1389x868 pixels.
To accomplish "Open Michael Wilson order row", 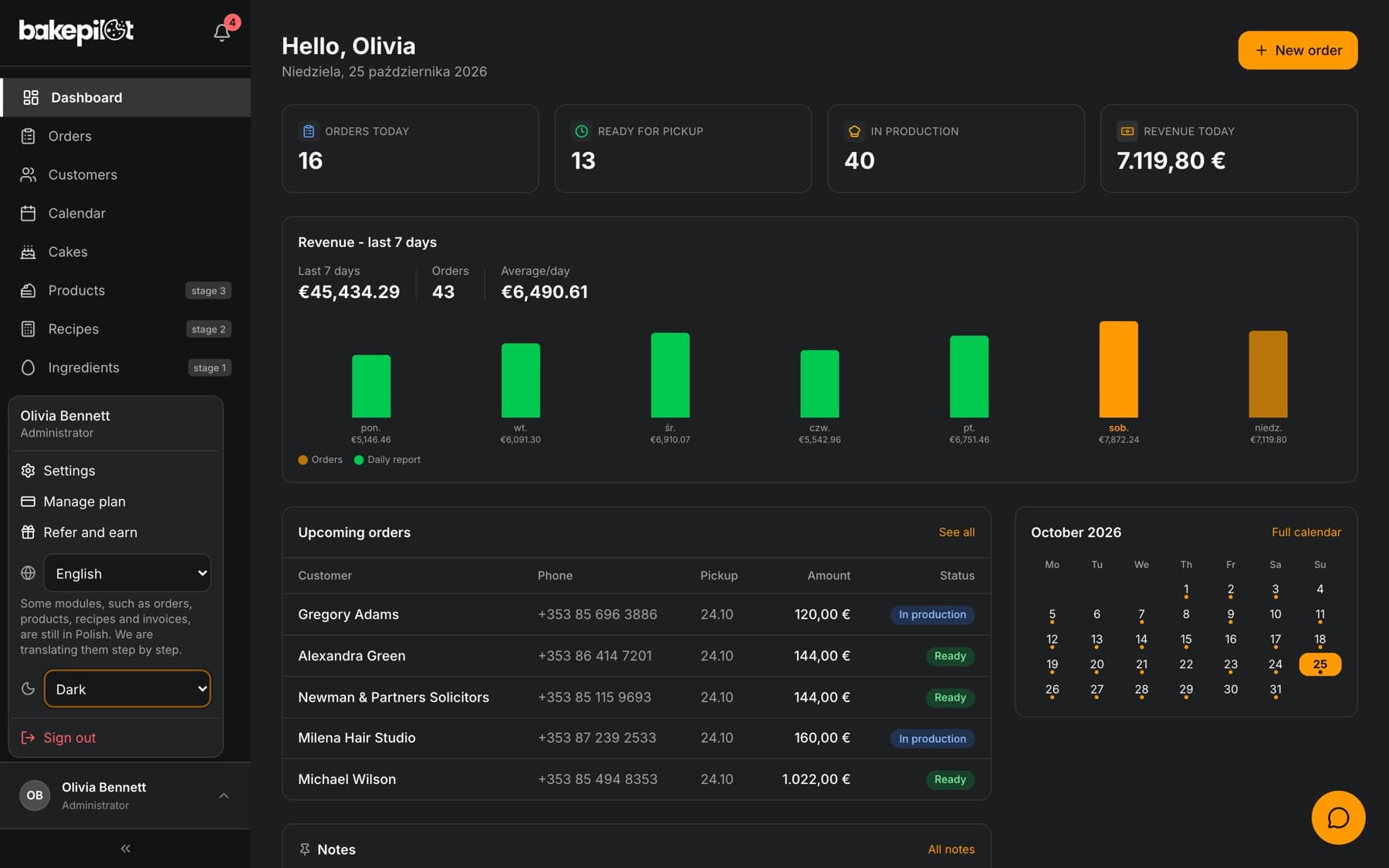I will point(637,779).
